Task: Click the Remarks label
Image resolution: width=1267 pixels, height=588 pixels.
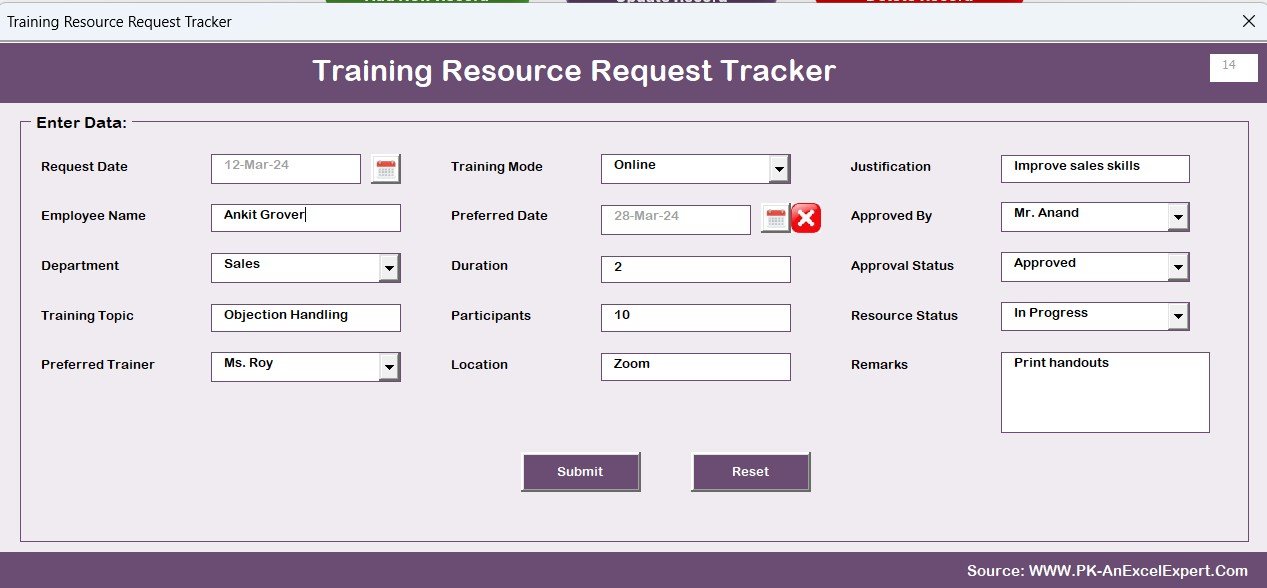Action: click(879, 365)
